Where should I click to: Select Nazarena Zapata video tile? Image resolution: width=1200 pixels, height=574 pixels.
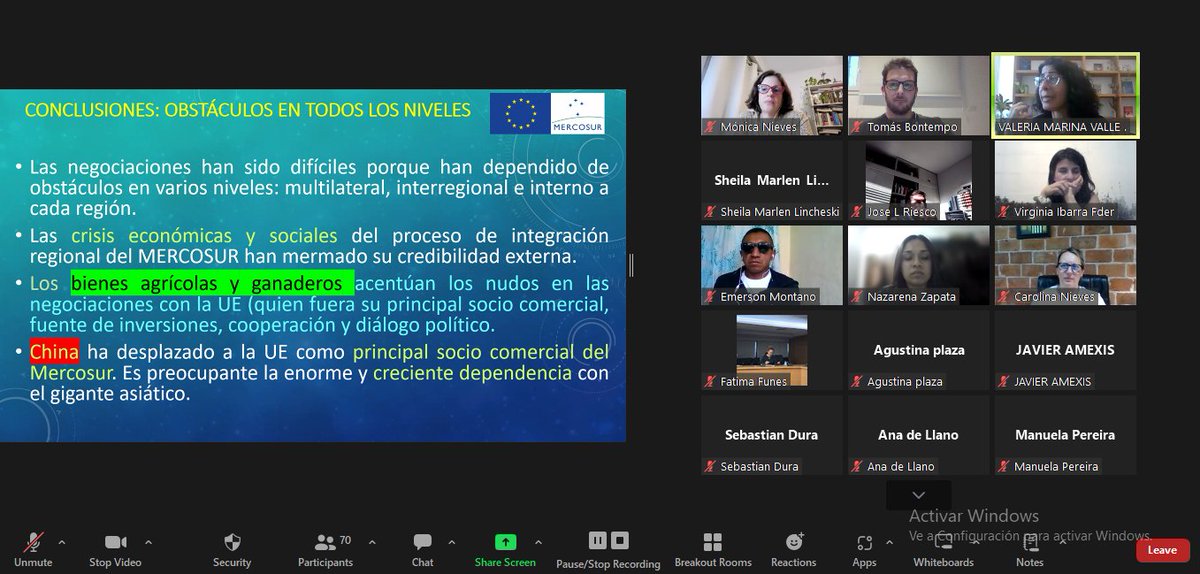coord(918,265)
